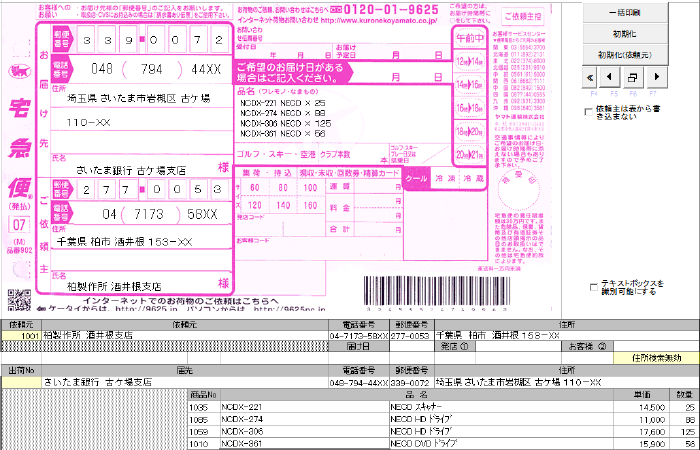Click the 依頼元 code cell 1001
This screenshot has width=700, height=450.
point(21,335)
